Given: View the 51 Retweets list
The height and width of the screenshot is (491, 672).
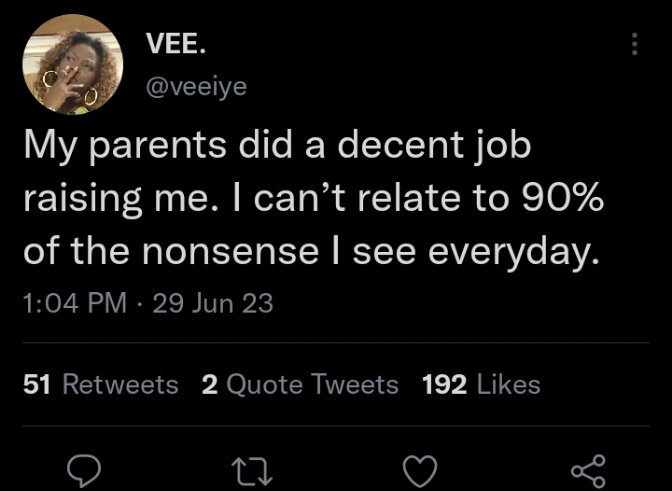Looking at the screenshot, I should [x=100, y=384].
